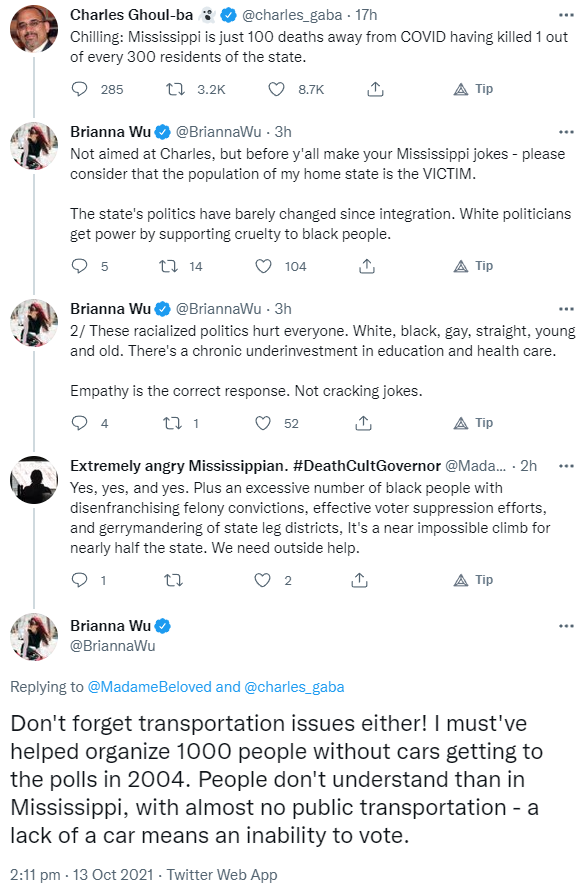Reply to Charles Ghoul-ba's tweet
Screen dimensions: 584x894
click(x=79, y=89)
